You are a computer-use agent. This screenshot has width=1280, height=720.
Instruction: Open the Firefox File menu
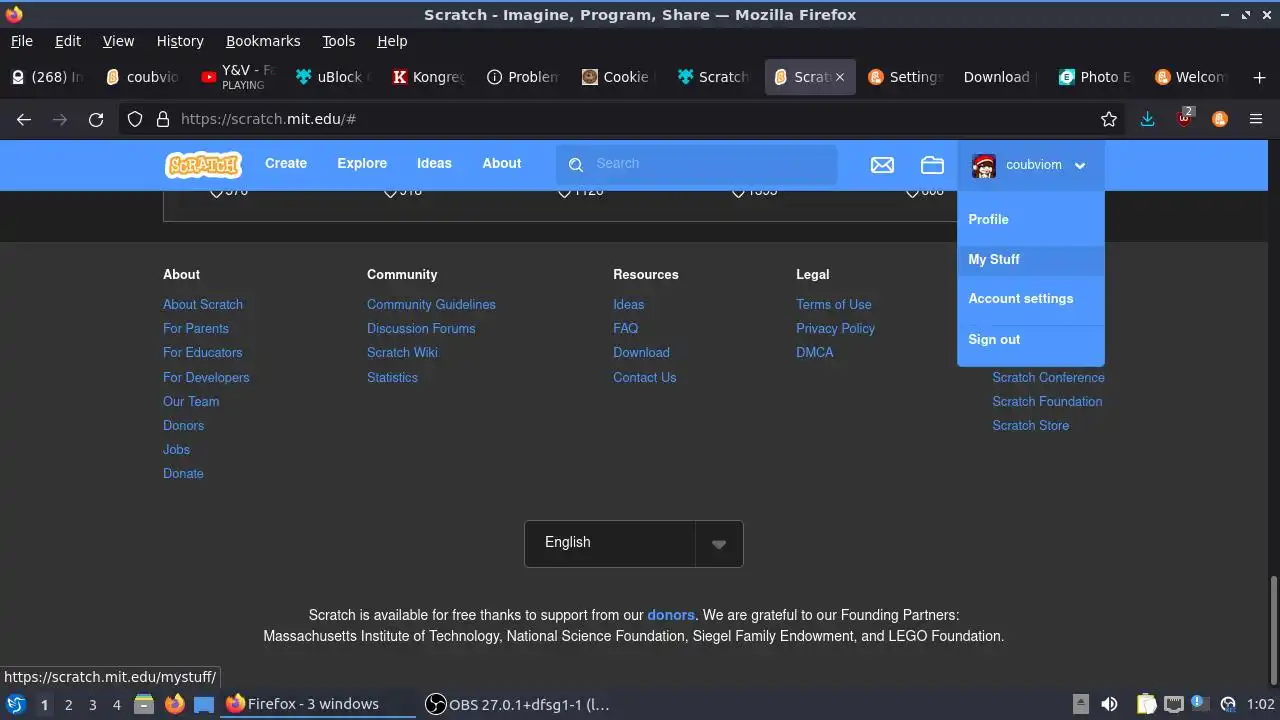point(22,41)
